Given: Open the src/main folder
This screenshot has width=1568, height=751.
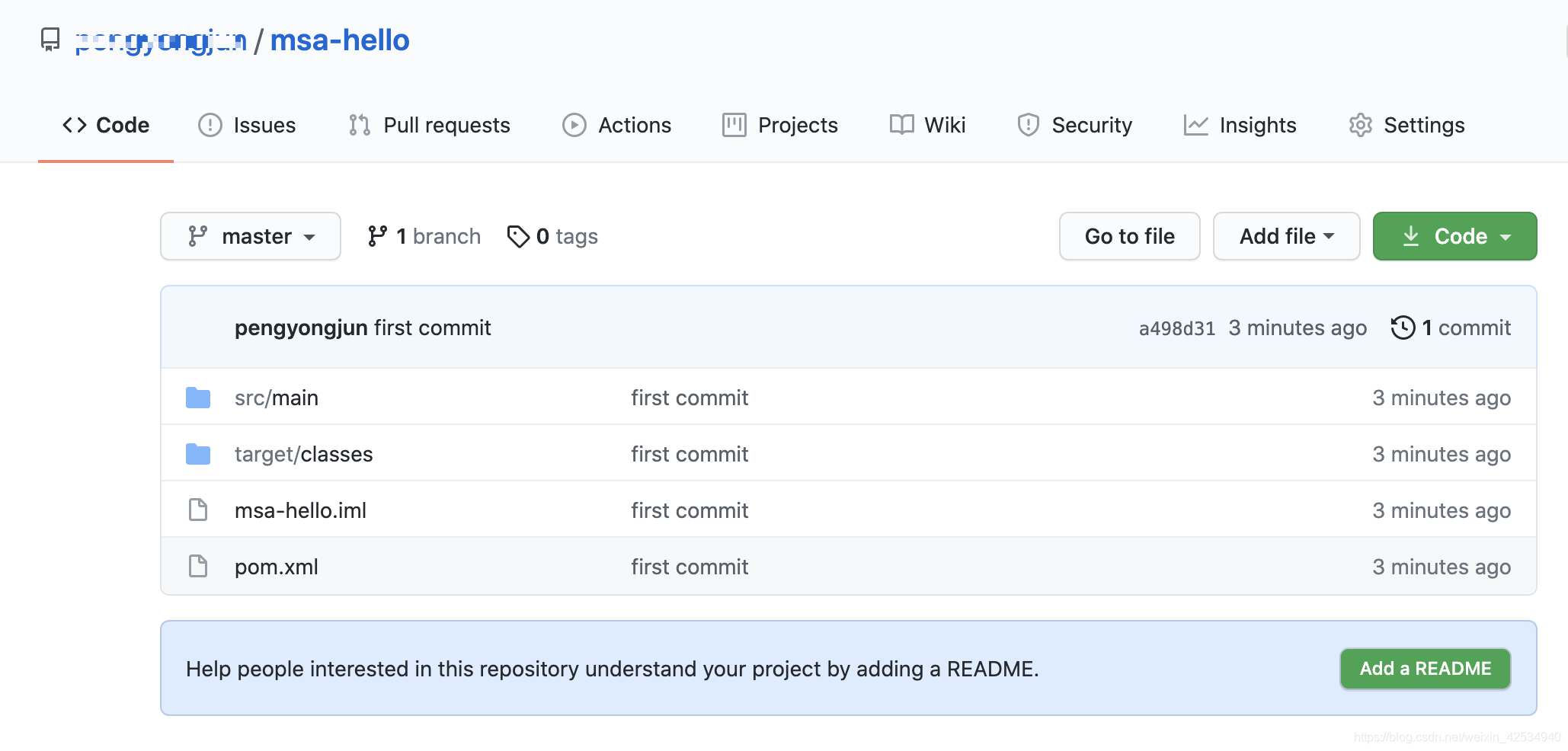Looking at the screenshot, I should pos(277,398).
